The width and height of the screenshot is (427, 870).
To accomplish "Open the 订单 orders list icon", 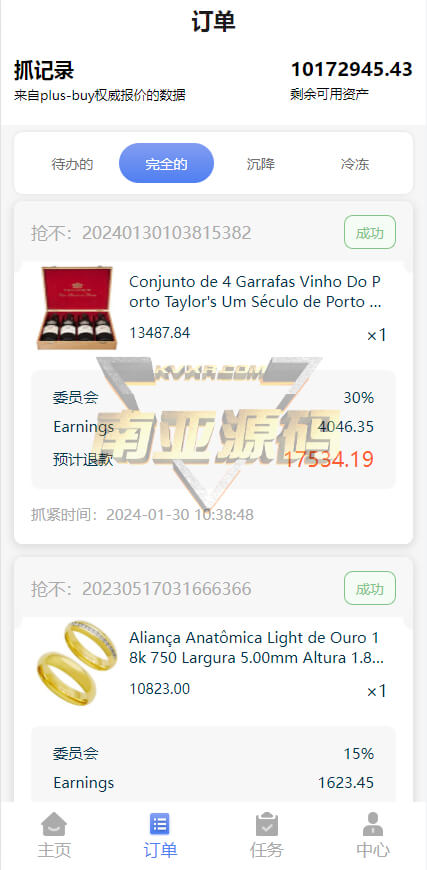I will [x=160, y=824].
